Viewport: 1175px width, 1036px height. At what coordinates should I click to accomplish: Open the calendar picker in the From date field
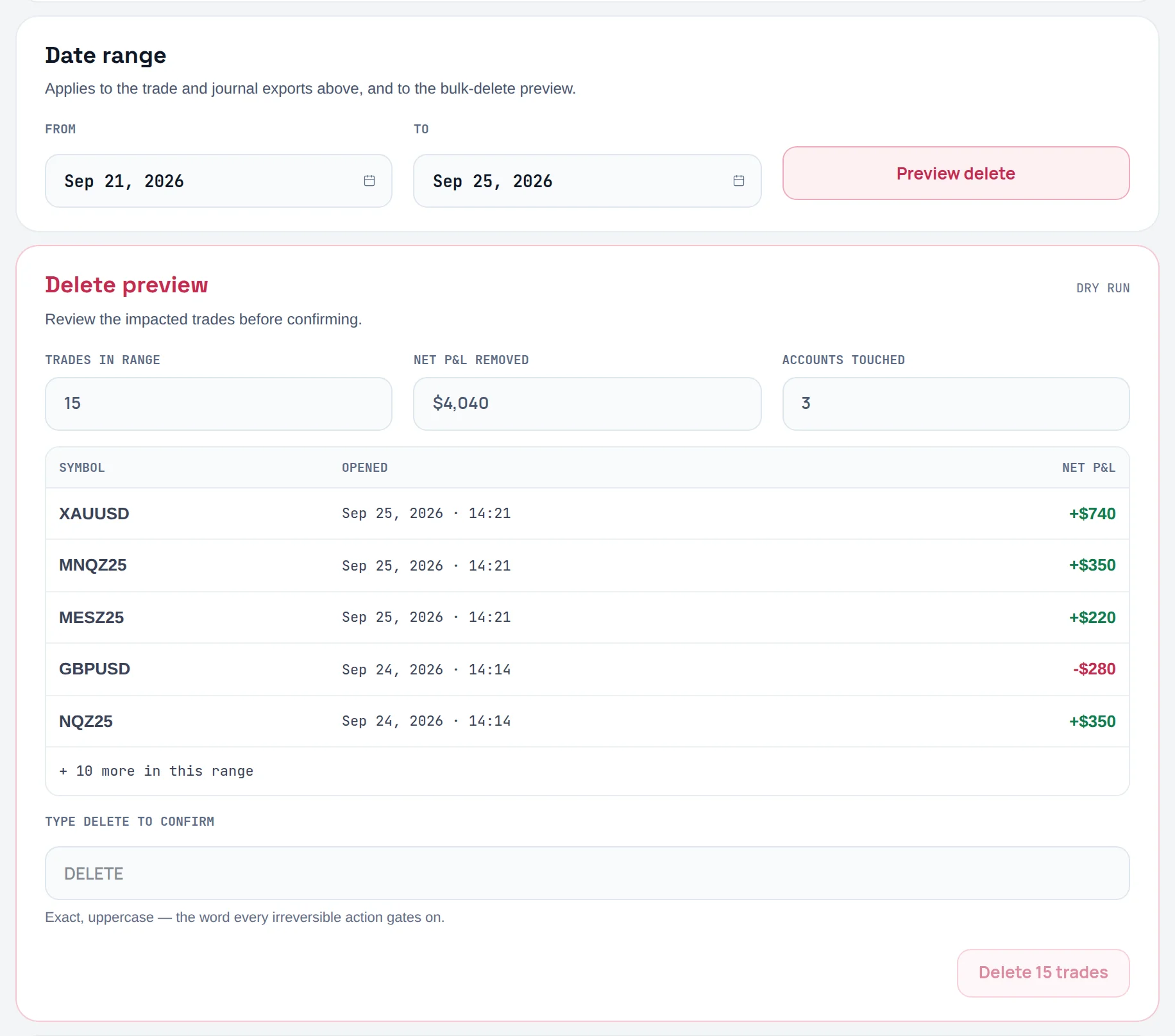pyautogui.click(x=369, y=181)
